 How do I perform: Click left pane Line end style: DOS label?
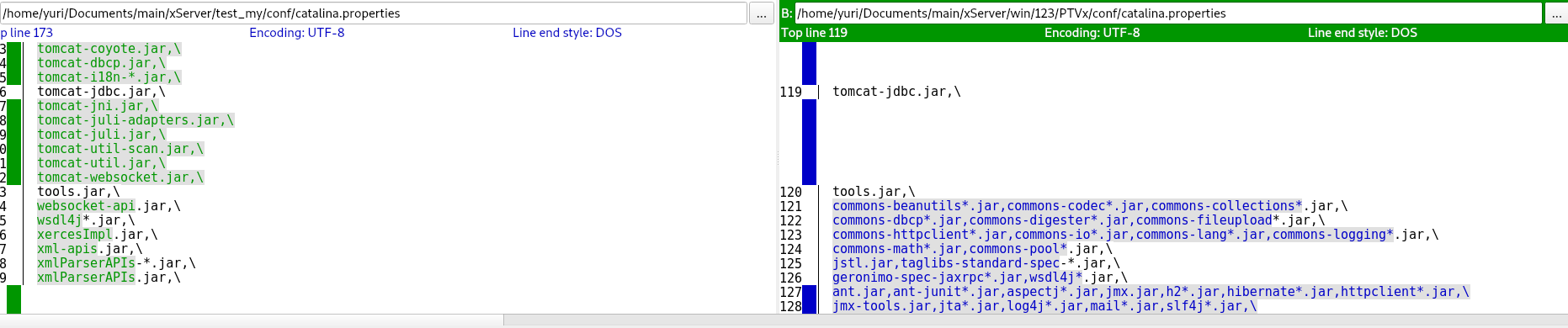coord(567,33)
